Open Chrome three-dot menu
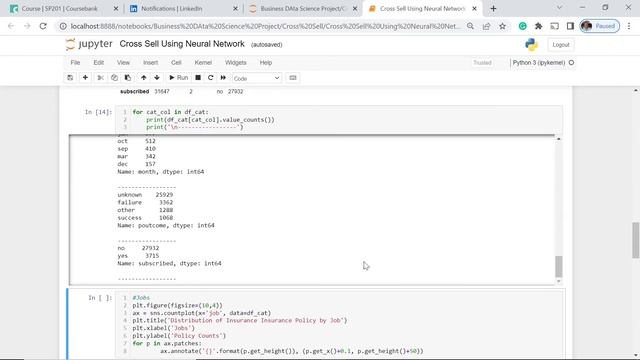Screen dimensions: 640x360 (629, 26)
